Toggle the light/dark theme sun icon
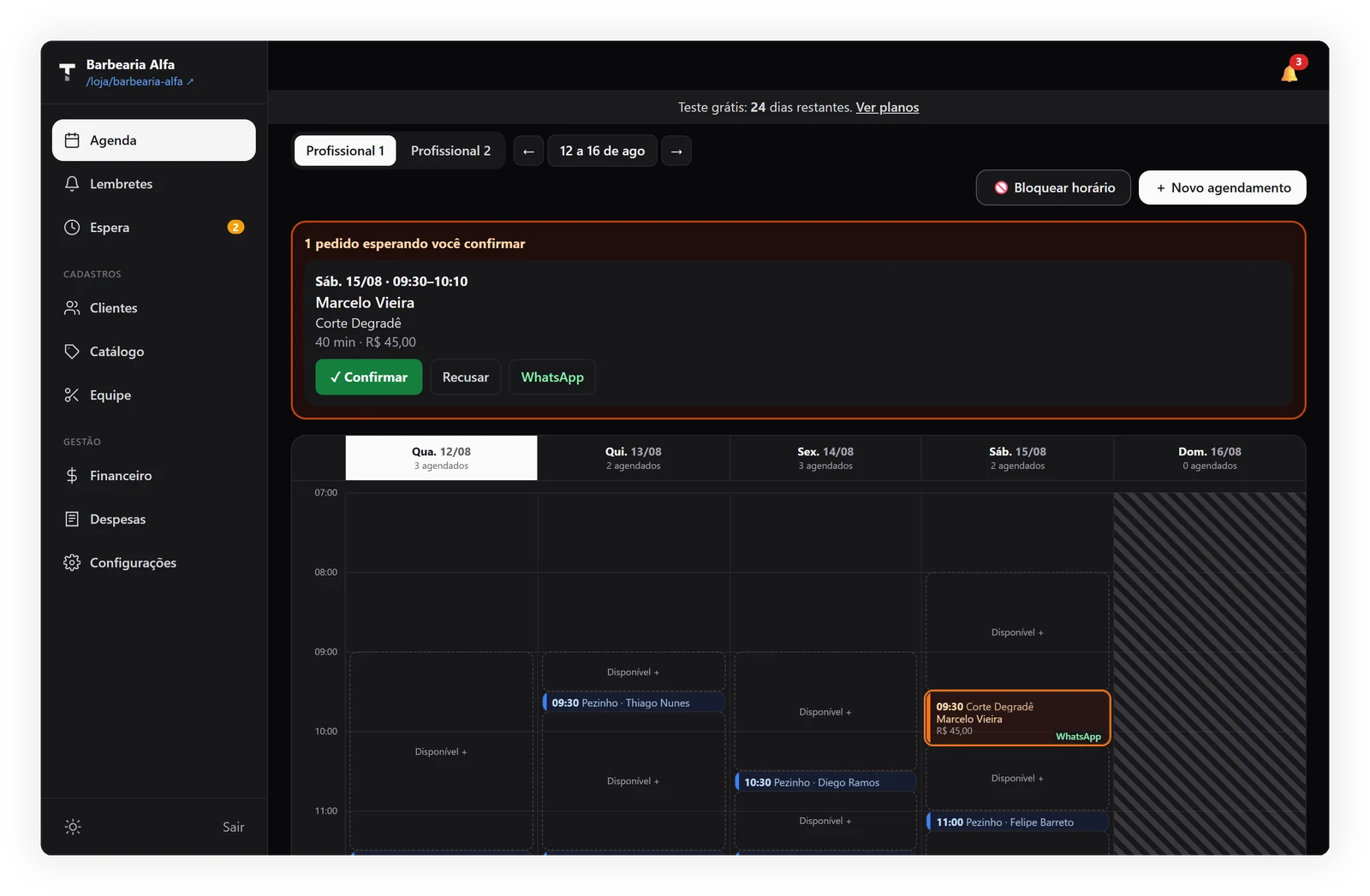This screenshot has width=1370, height=896. point(73,827)
